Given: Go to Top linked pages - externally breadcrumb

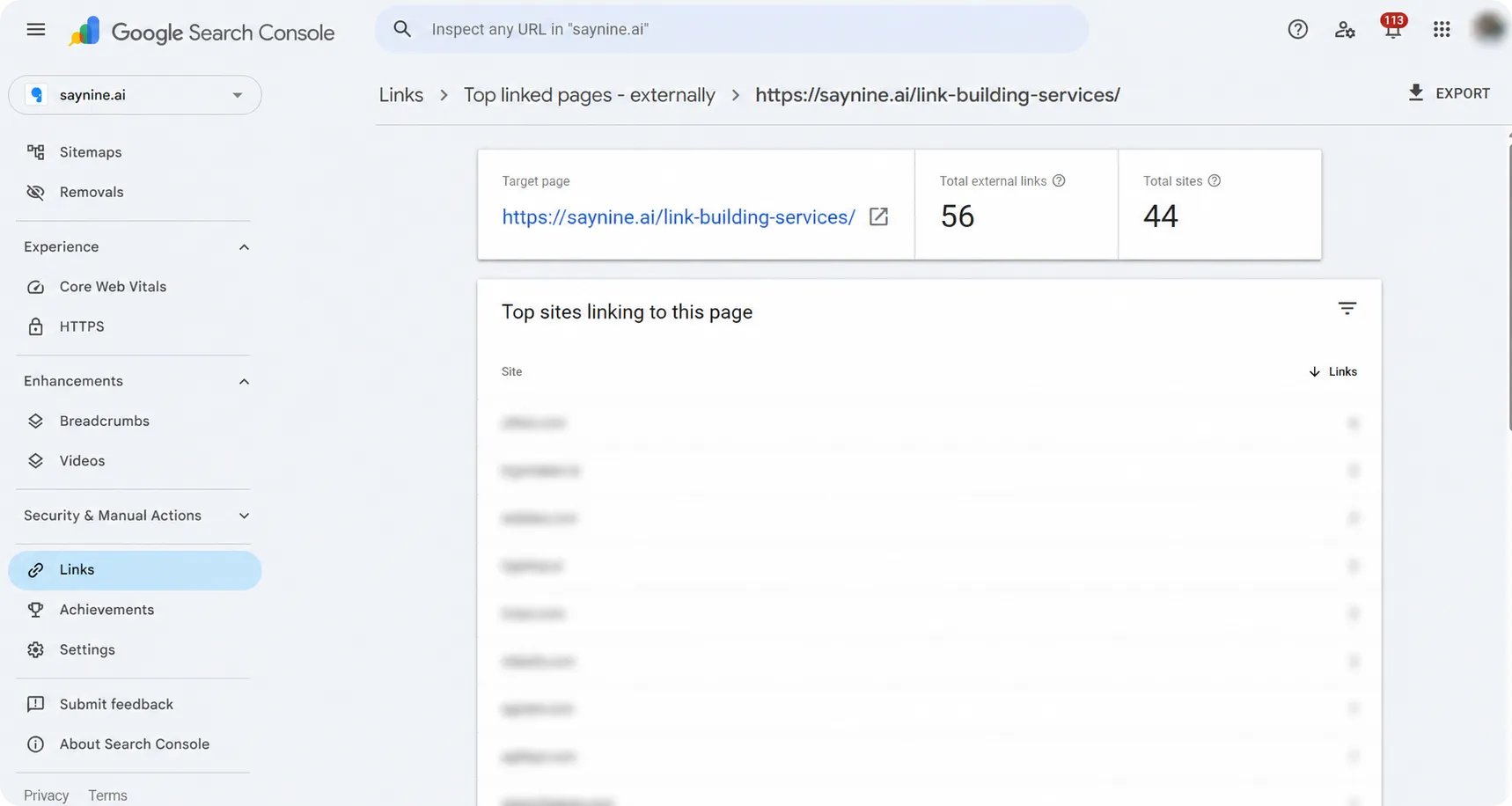Looking at the screenshot, I should (590, 95).
